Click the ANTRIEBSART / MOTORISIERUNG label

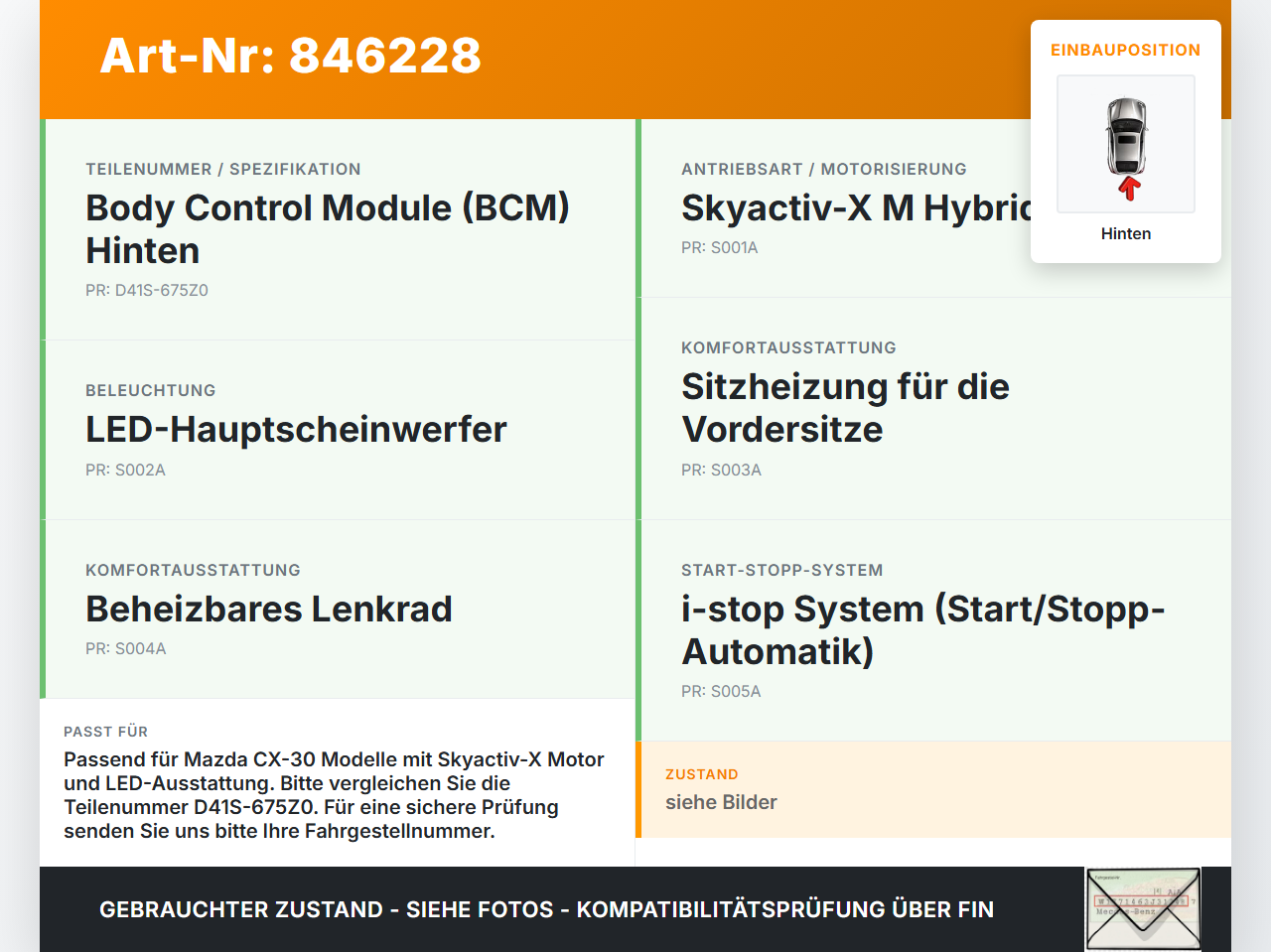pos(824,169)
